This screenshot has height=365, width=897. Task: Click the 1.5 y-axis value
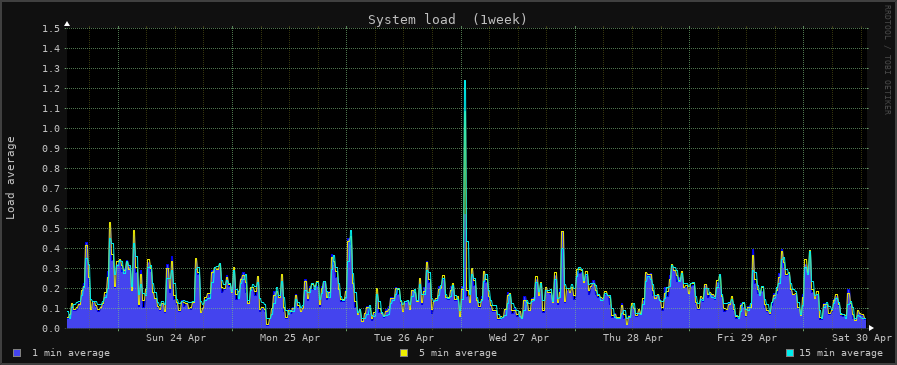coord(51,29)
